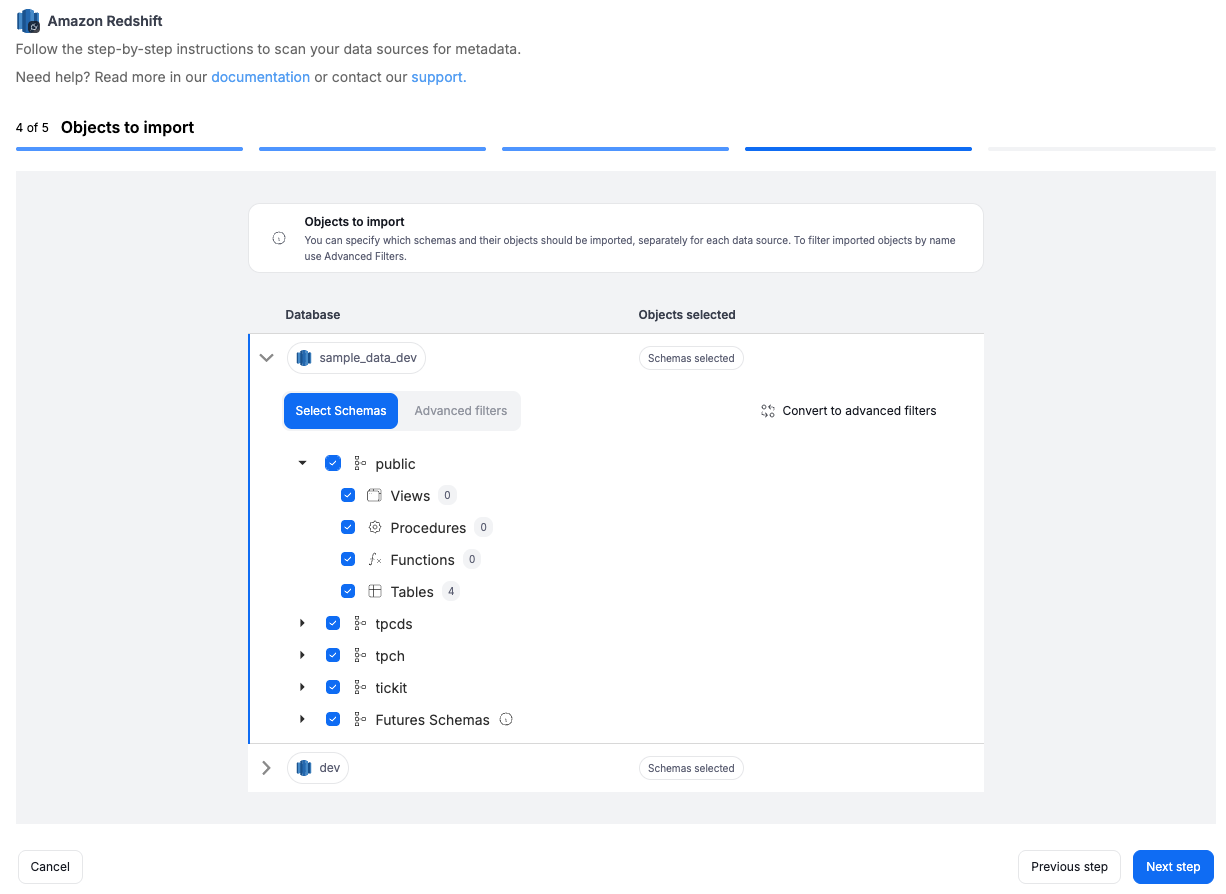
Task: Collapse the sample_data_dev database row
Action: [x=266, y=358]
